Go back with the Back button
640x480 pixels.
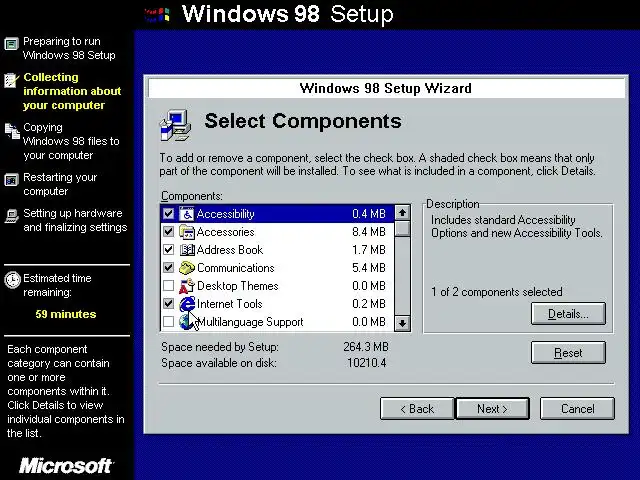(x=417, y=409)
